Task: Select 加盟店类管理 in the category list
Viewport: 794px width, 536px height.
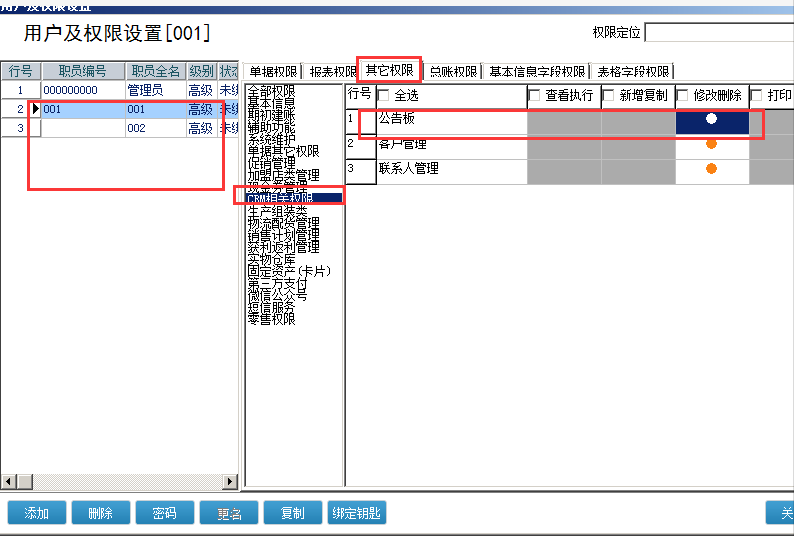Action: tap(284, 175)
